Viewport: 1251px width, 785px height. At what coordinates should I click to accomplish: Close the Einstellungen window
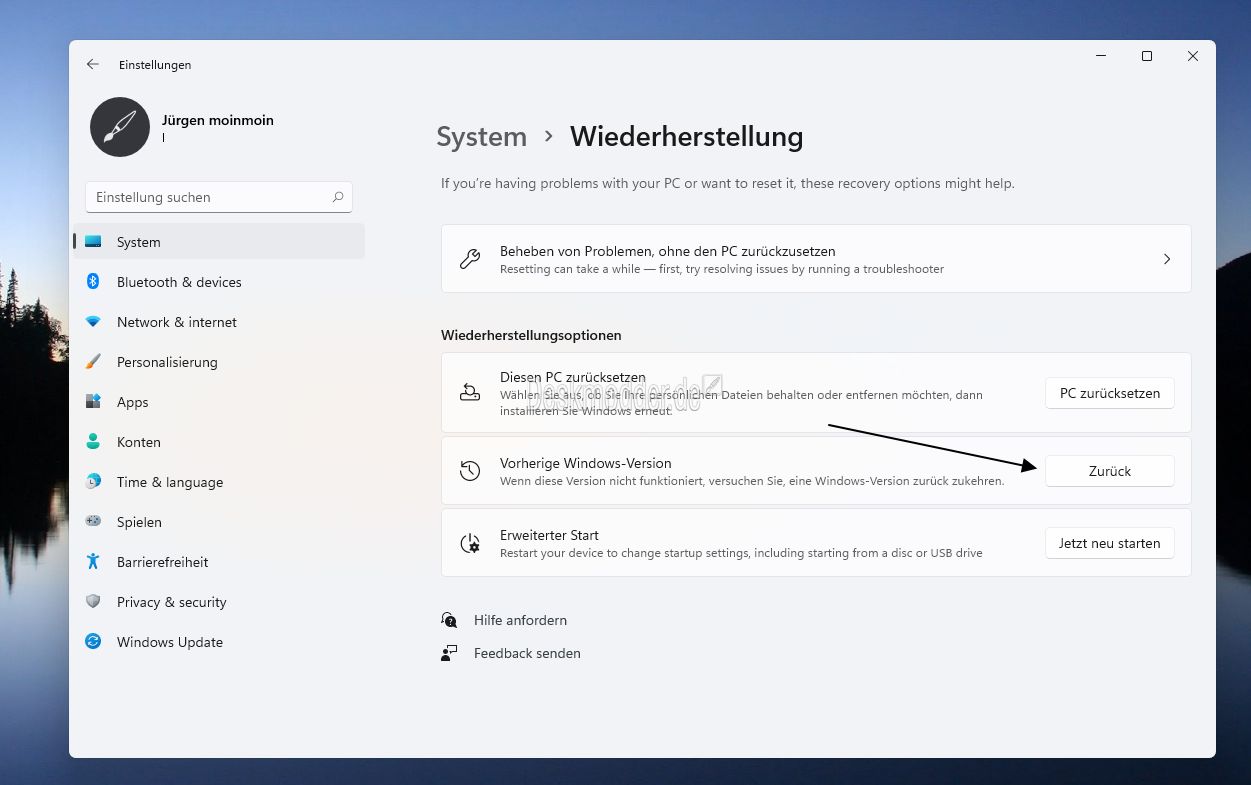point(1193,56)
